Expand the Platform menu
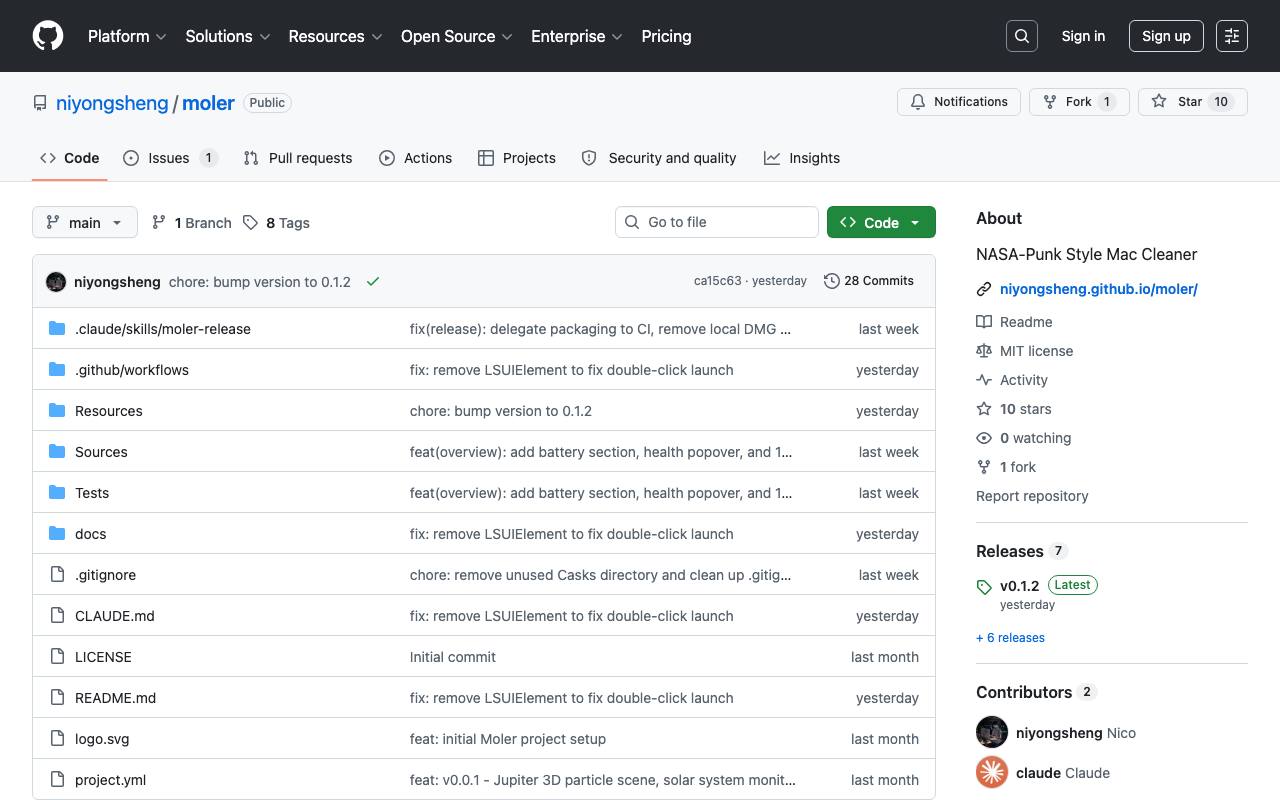Screen dimensions: 1280x800 pyautogui.click(x=127, y=36)
